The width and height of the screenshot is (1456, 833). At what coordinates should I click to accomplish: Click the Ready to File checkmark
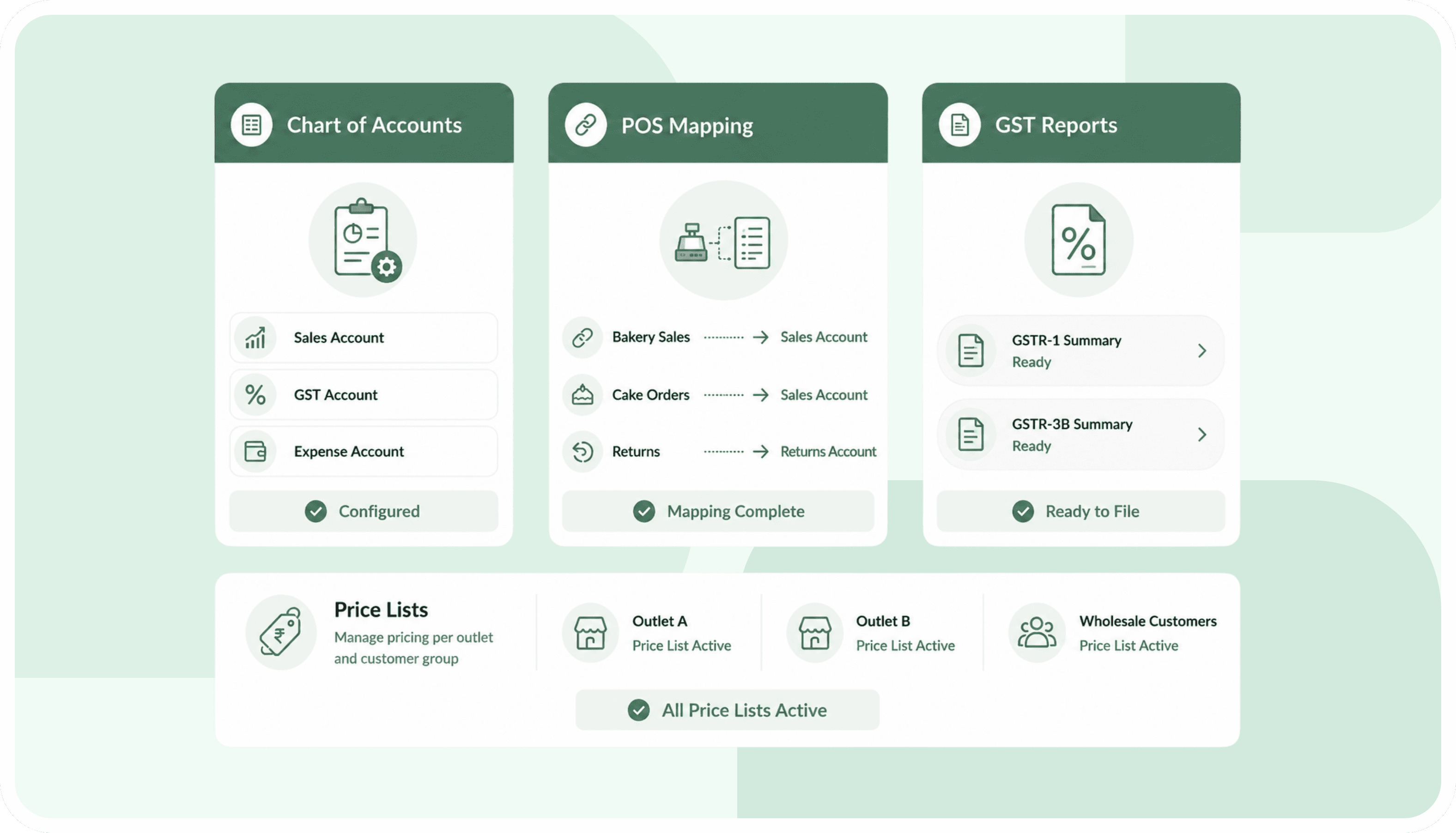click(1023, 511)
